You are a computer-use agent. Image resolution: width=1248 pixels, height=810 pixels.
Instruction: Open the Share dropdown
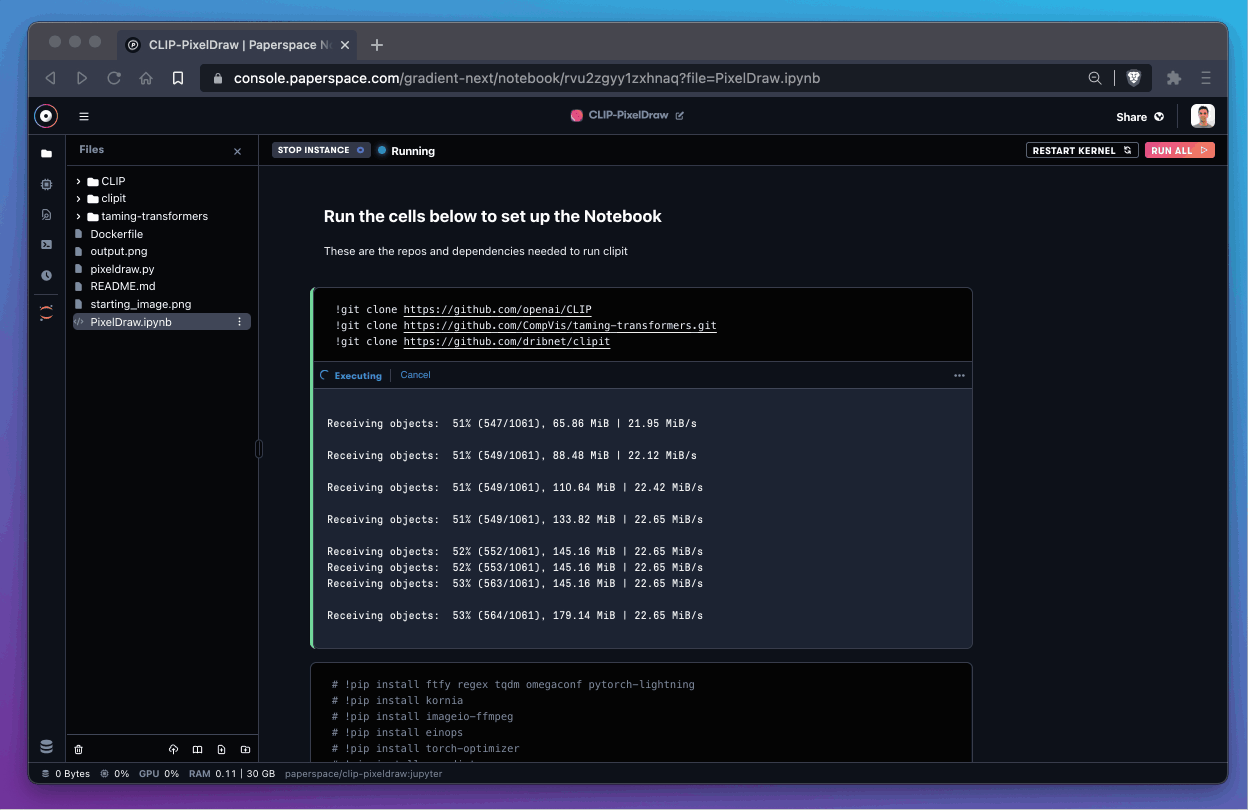click(x=1140, y=117)
